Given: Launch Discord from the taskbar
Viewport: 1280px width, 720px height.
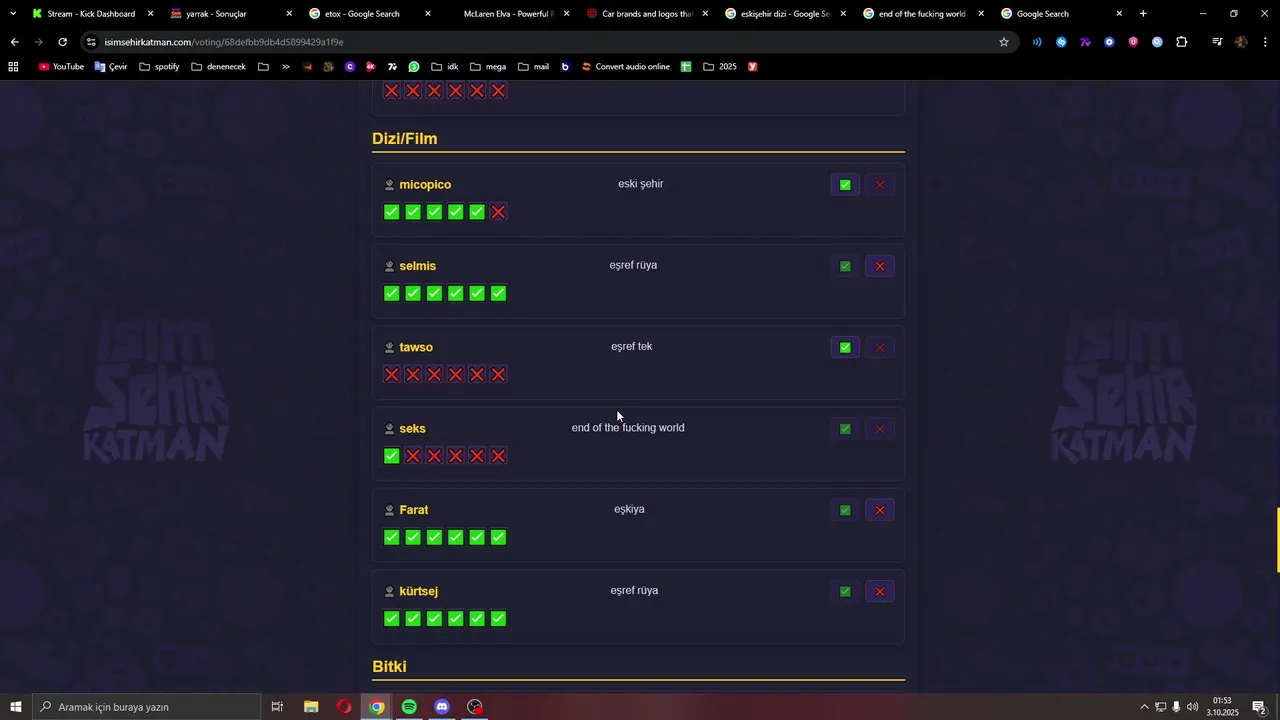Looking at the screenshot, I should tap(442, 707).
